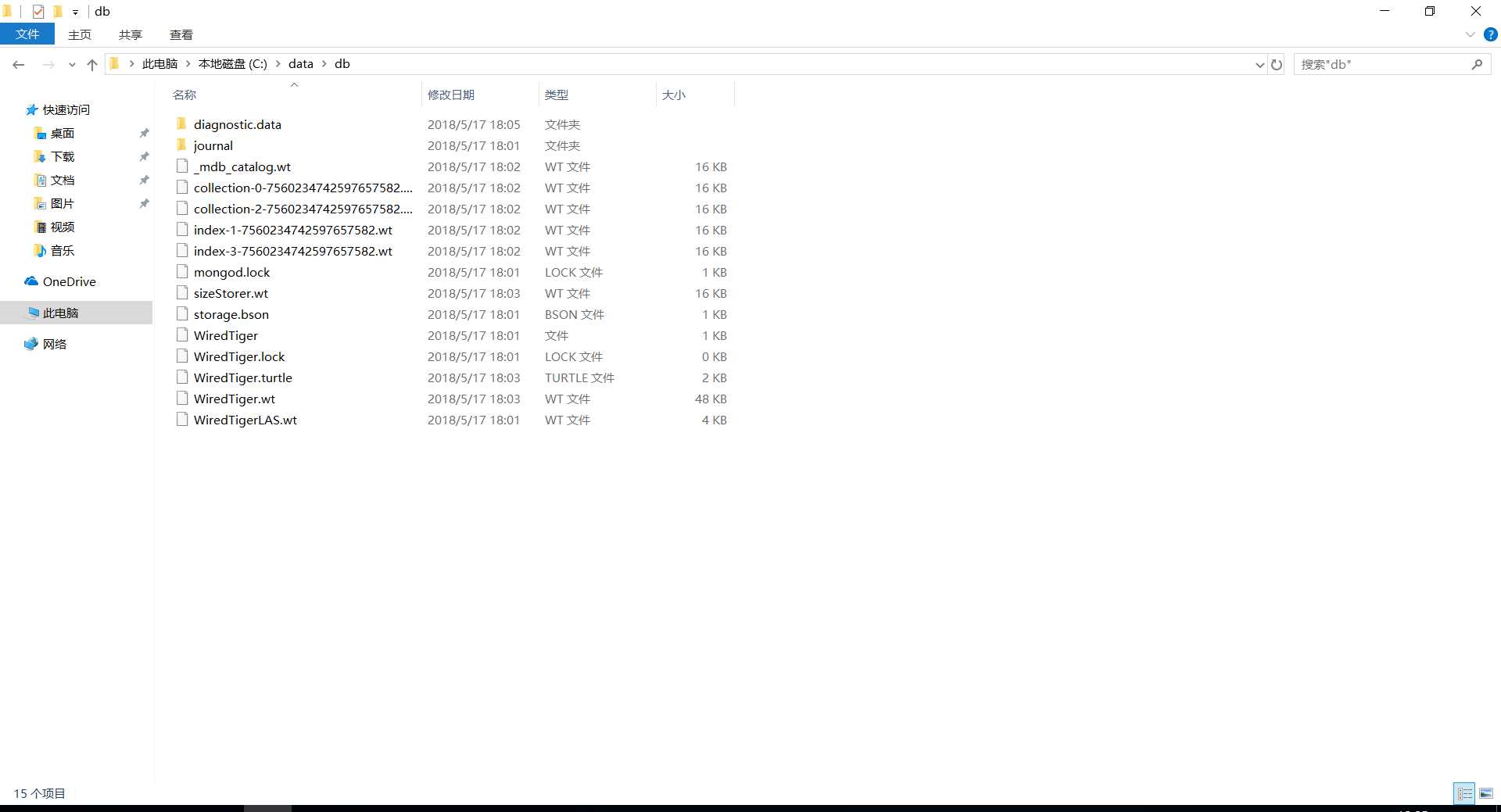This screenshot has width=1501, height=812.
Task: Select 此电脑 in the navigation pane
Action: pyautogui.click(x=60, y=313)
